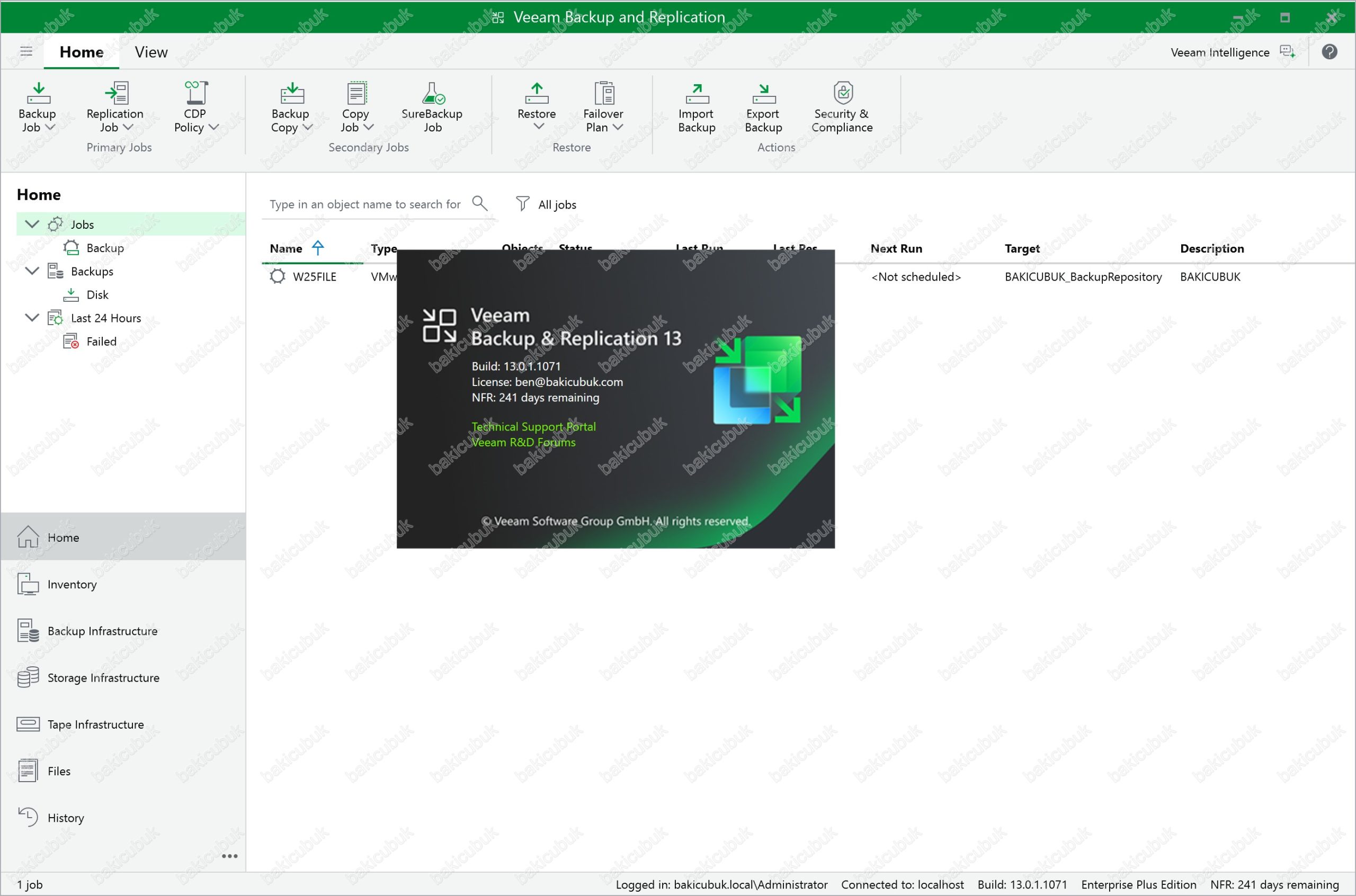Open the Veeam R&D Forums link
This screenshot has height=896, width=1356.
[x=523, y=442]
